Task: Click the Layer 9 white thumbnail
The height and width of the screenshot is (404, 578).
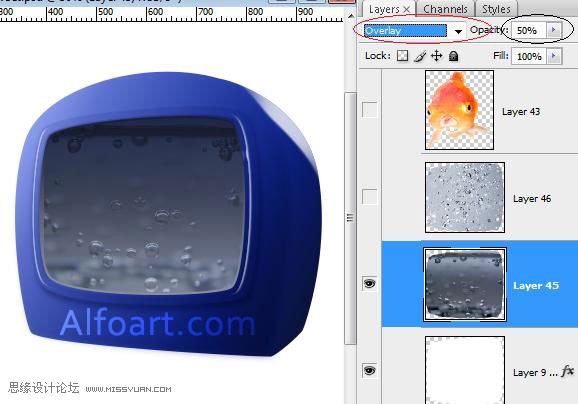Action: tap(465, 370)
